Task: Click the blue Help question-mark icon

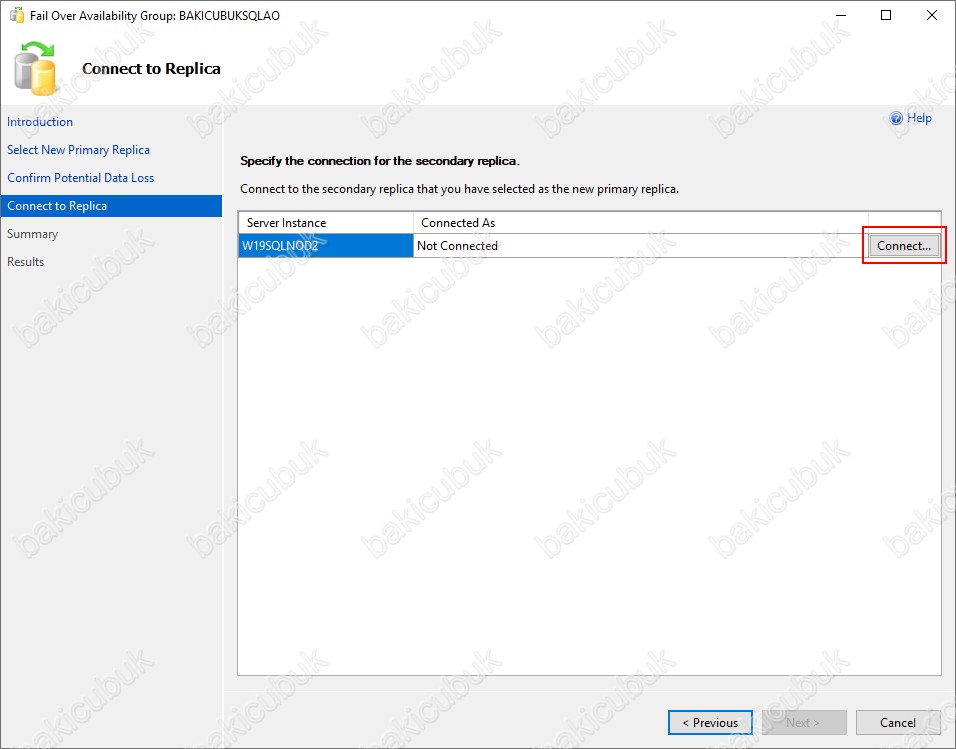Action: pyautogui.click(x=896, y=118)
